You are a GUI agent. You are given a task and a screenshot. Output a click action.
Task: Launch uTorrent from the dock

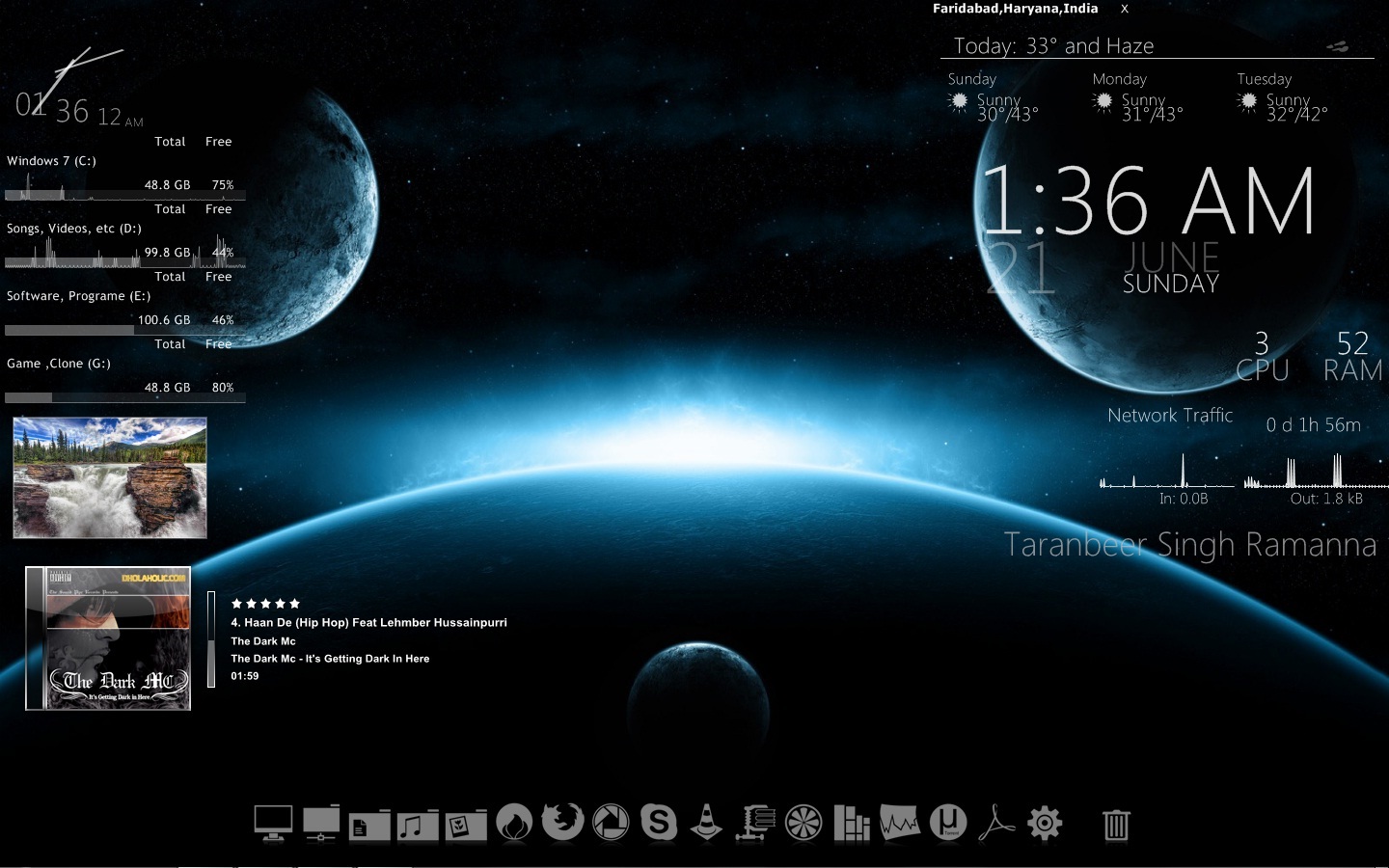(948, 823)
